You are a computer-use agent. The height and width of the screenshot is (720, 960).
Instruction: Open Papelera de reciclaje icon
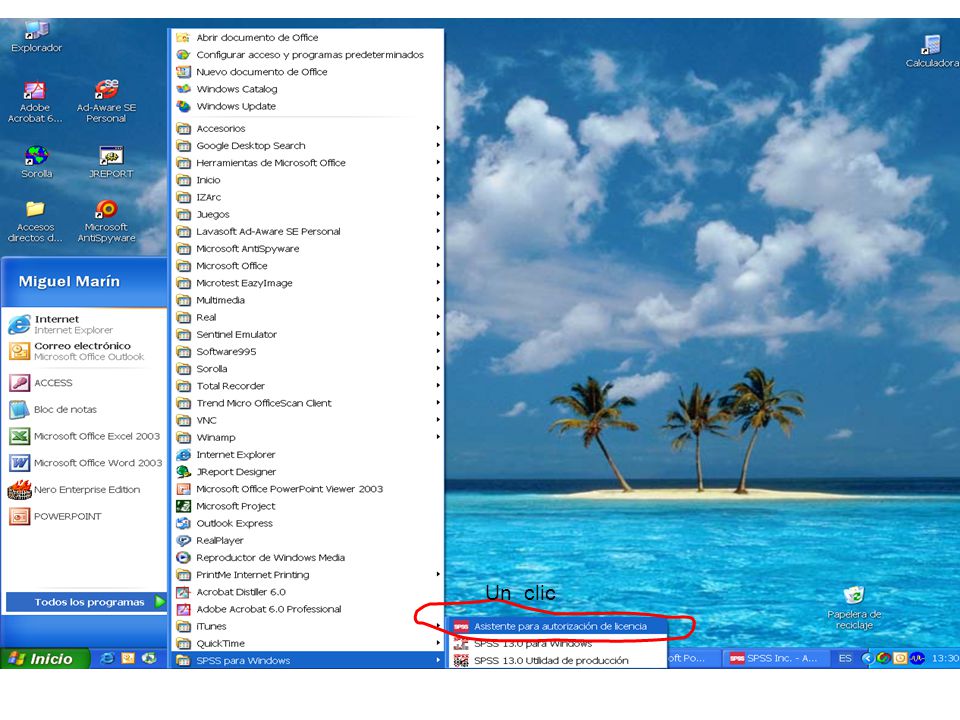(854, 608)
